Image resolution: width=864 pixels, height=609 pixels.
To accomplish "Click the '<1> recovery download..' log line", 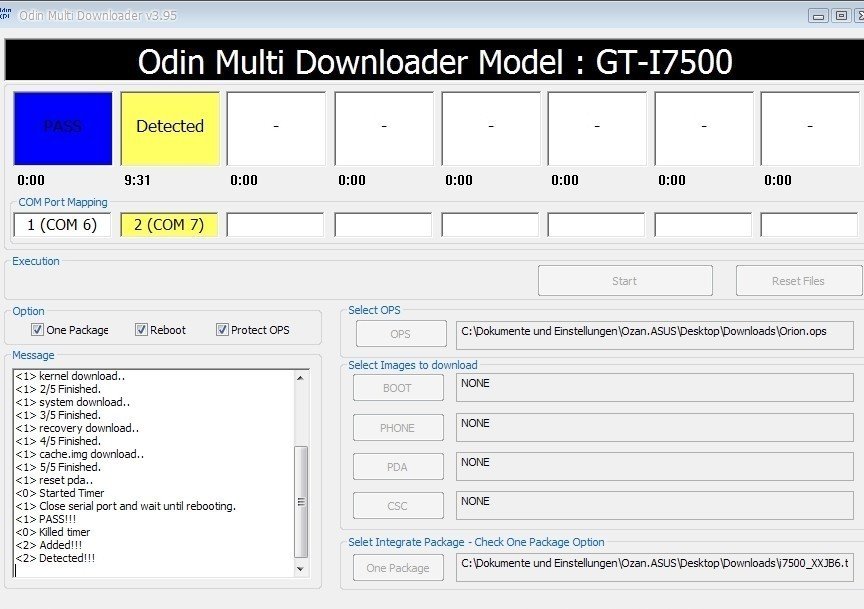I will [x=77, y=428].
